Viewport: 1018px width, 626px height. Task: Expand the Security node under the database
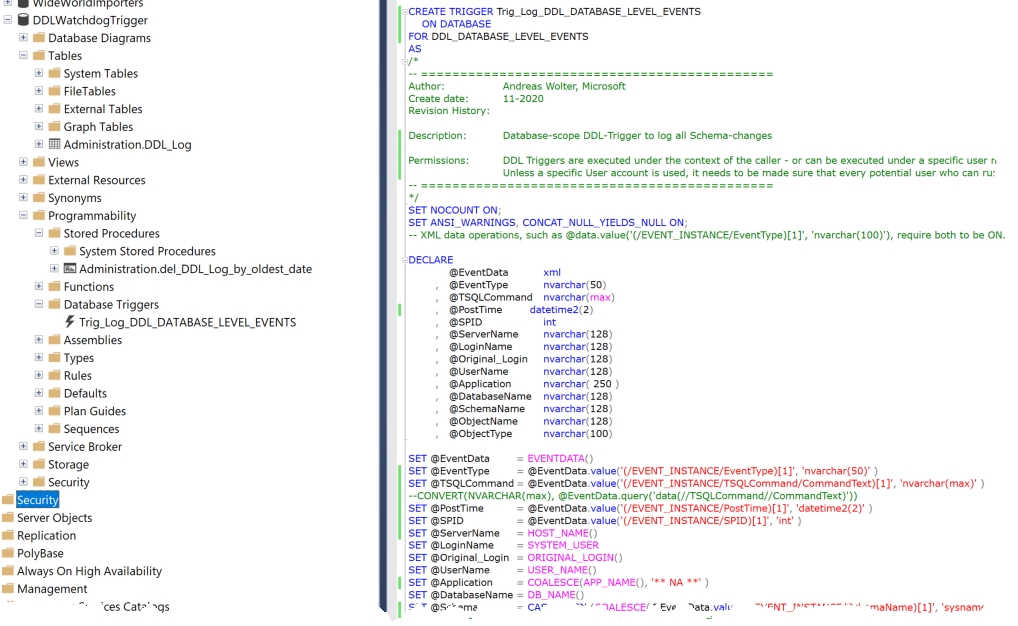pos(23,481)
